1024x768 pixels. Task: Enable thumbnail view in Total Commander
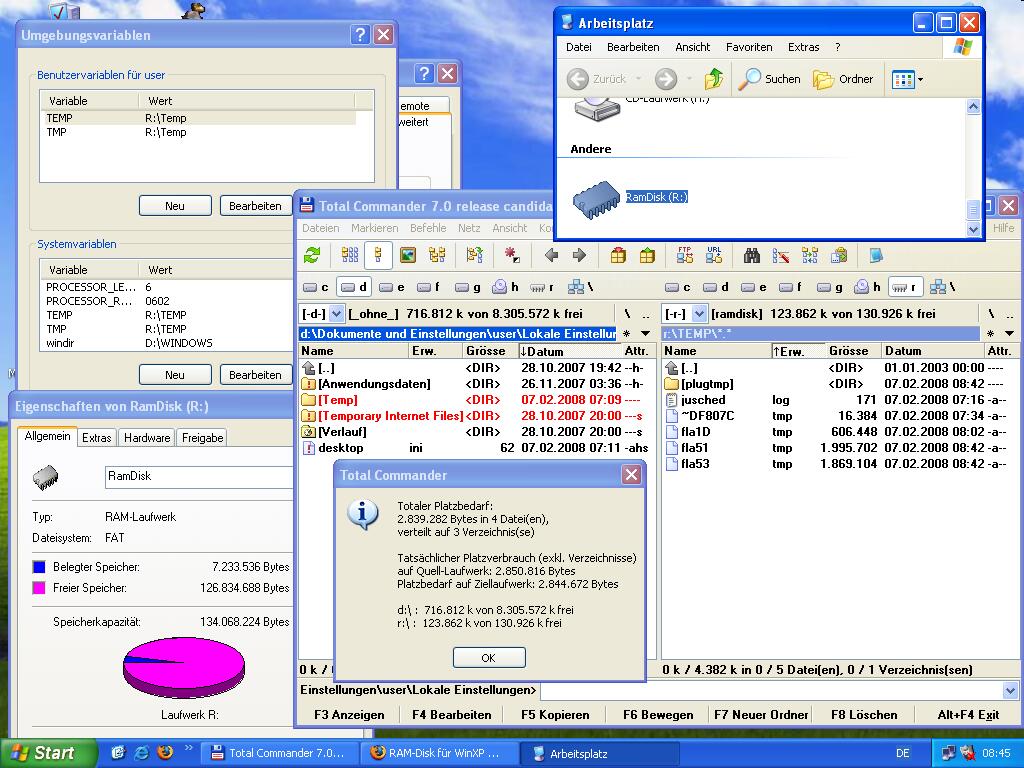pyautogui.click(x=408, y=255)
